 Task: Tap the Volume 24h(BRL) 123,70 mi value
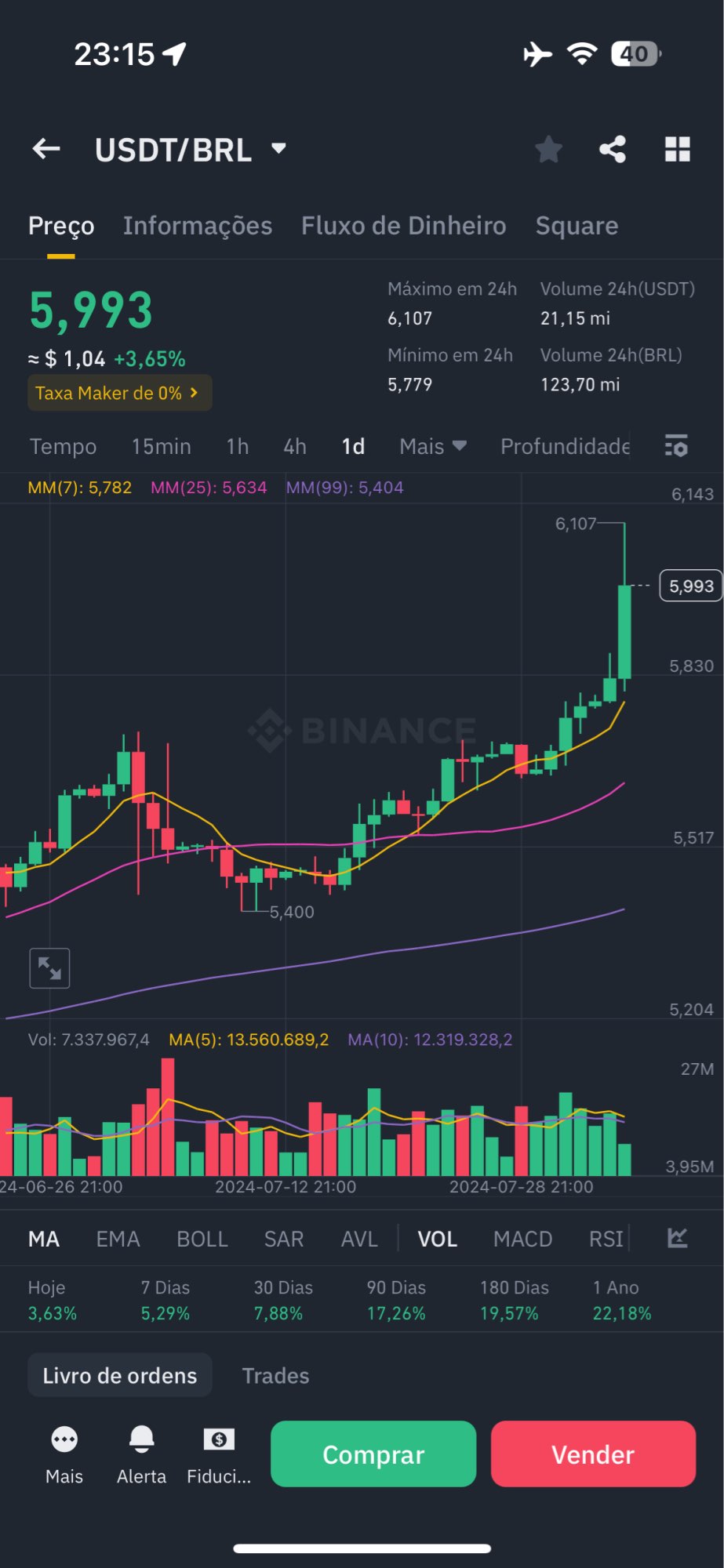point(580,384)
